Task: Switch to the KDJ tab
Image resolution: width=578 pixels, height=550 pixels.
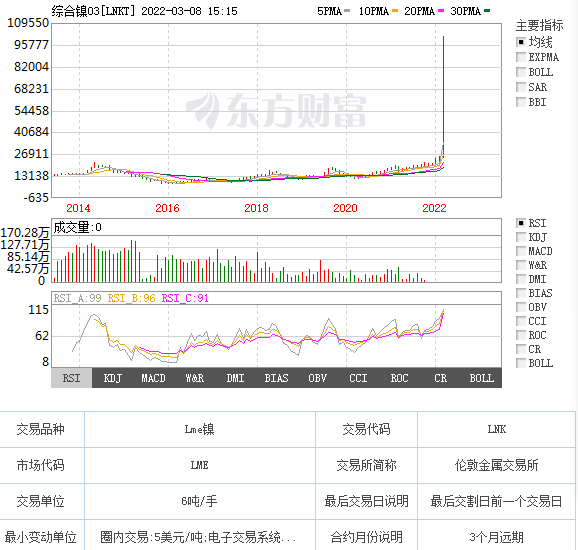Action: [112, 378]
